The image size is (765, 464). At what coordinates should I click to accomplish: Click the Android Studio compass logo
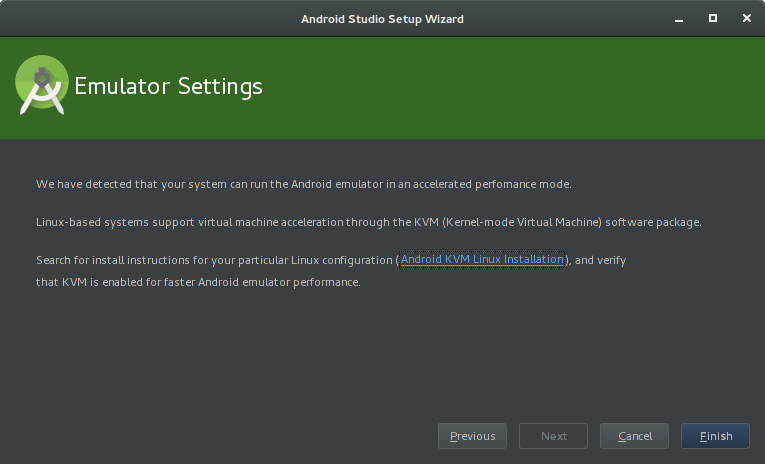[x=42, y=85]
